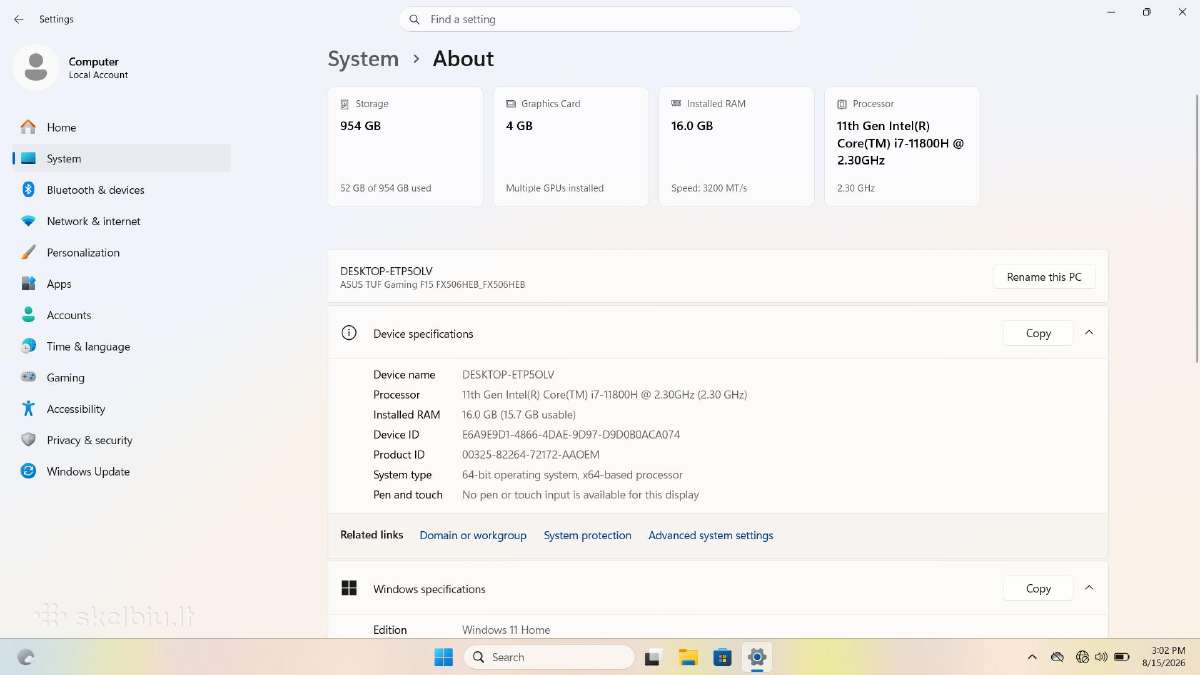This screenshot has width=1200, height=675.
Task: Click the Windows Update sync icon
Action: click(x=28, y=471)
